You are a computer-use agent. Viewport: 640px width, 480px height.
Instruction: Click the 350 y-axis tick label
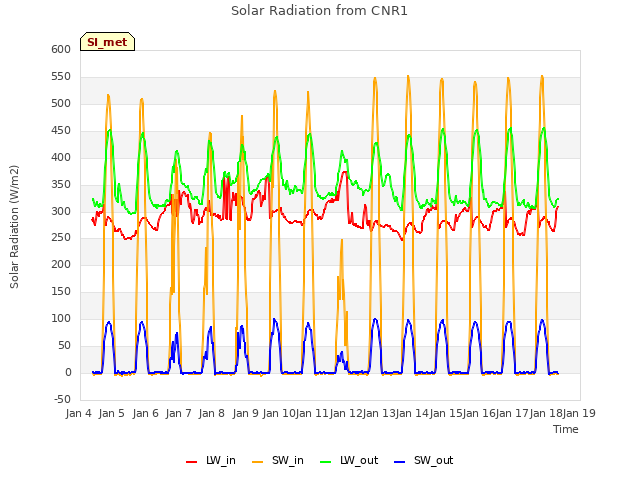pos(61,184)
